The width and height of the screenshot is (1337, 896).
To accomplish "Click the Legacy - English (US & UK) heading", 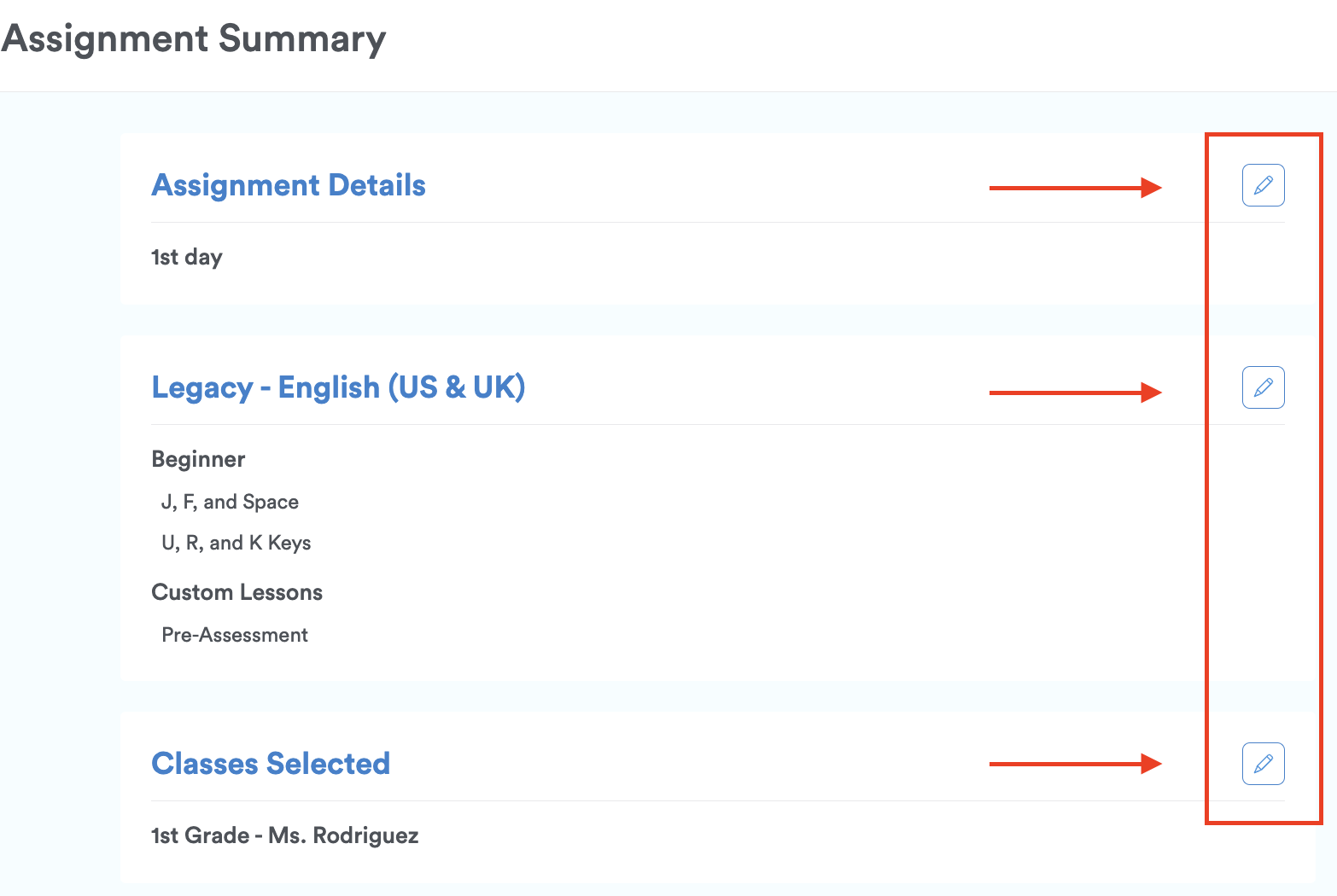I will 338,387.
